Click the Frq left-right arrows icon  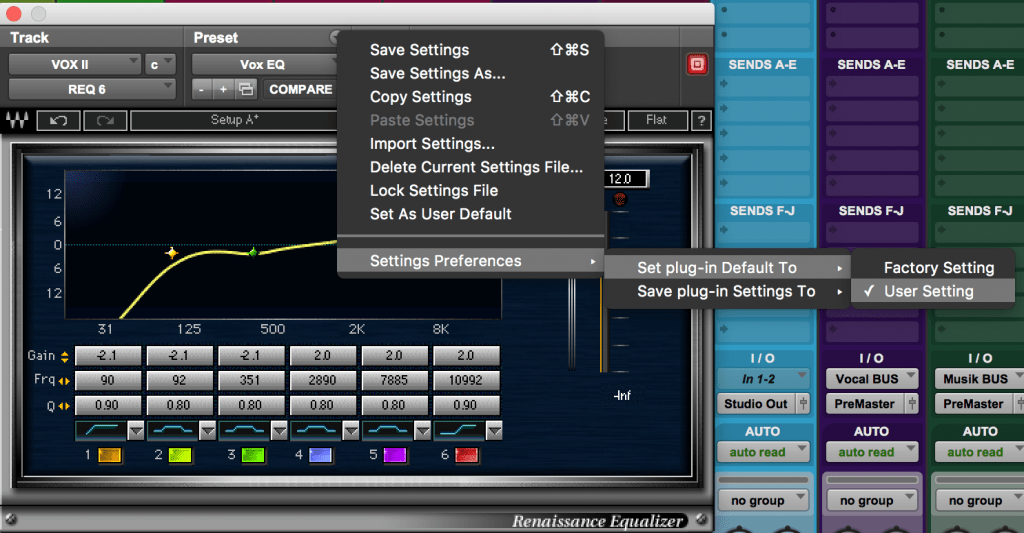click(x=64, y=381)
